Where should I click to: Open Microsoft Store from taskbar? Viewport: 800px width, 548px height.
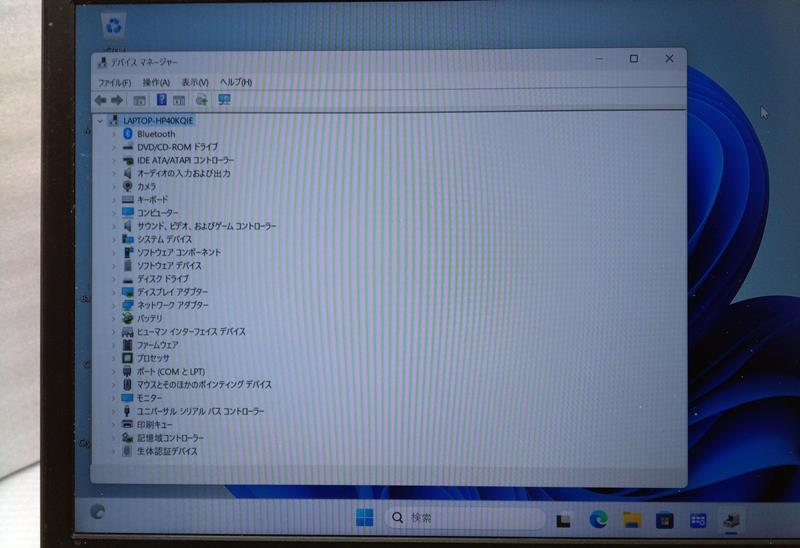point(664,520)
